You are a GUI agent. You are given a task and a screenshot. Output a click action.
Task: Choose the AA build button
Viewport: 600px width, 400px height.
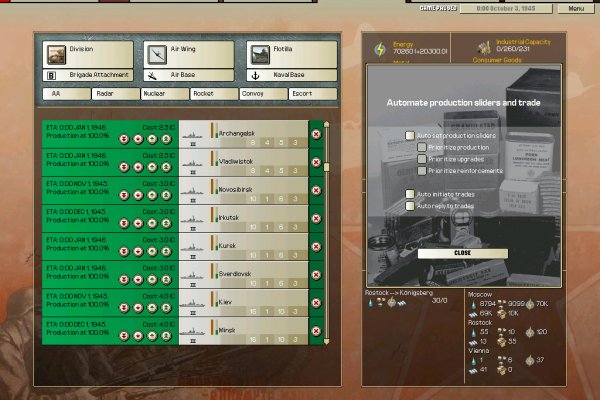[67, 94]
